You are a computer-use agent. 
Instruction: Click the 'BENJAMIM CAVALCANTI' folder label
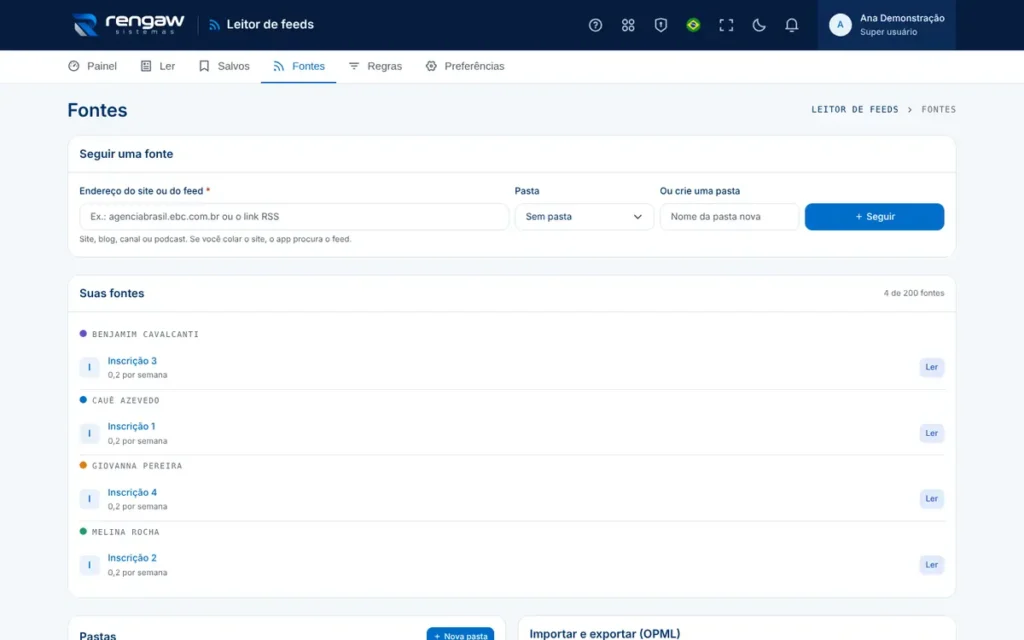pos(145,334)
